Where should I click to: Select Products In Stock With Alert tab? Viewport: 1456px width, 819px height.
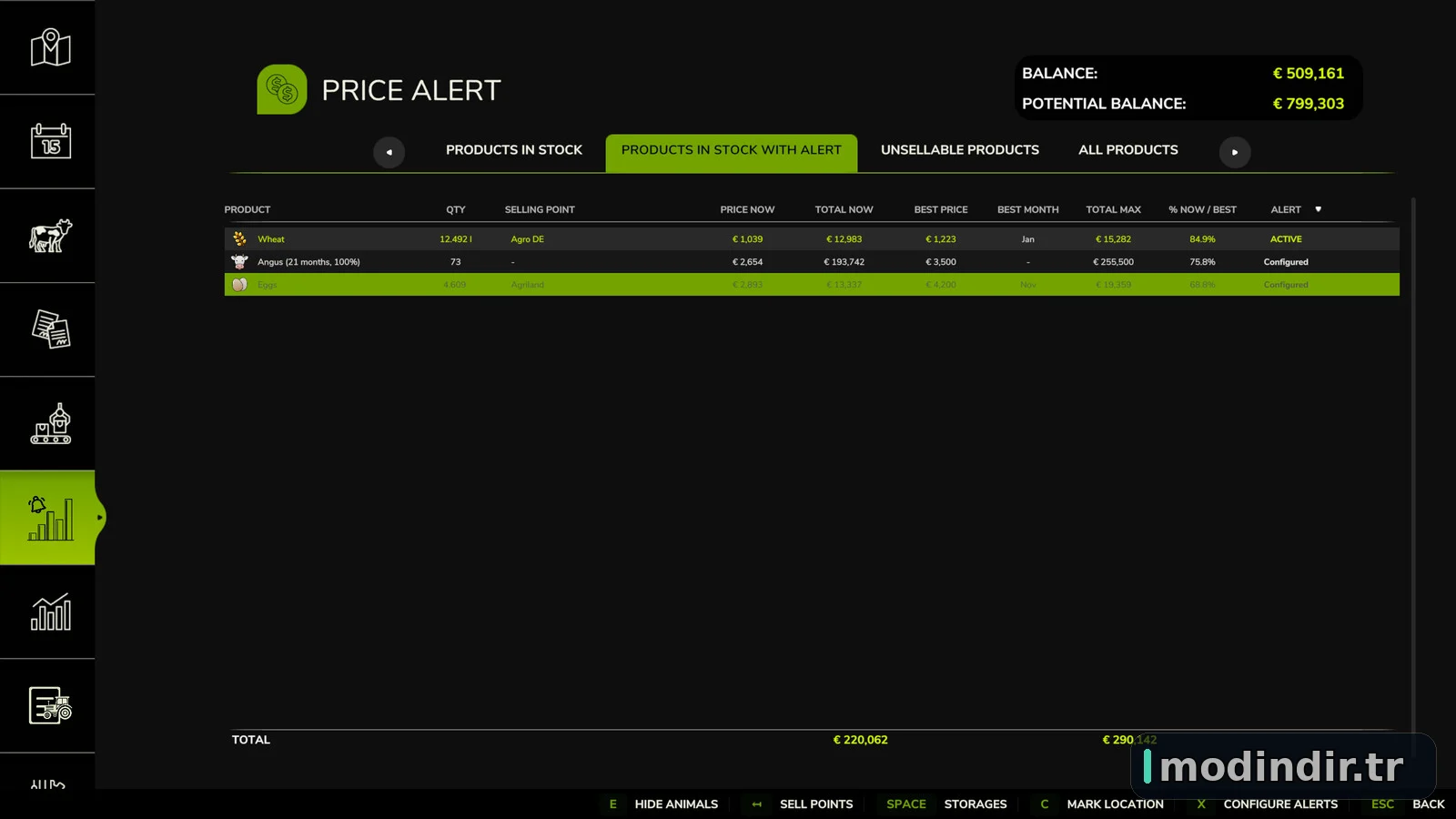coord(732,152)
